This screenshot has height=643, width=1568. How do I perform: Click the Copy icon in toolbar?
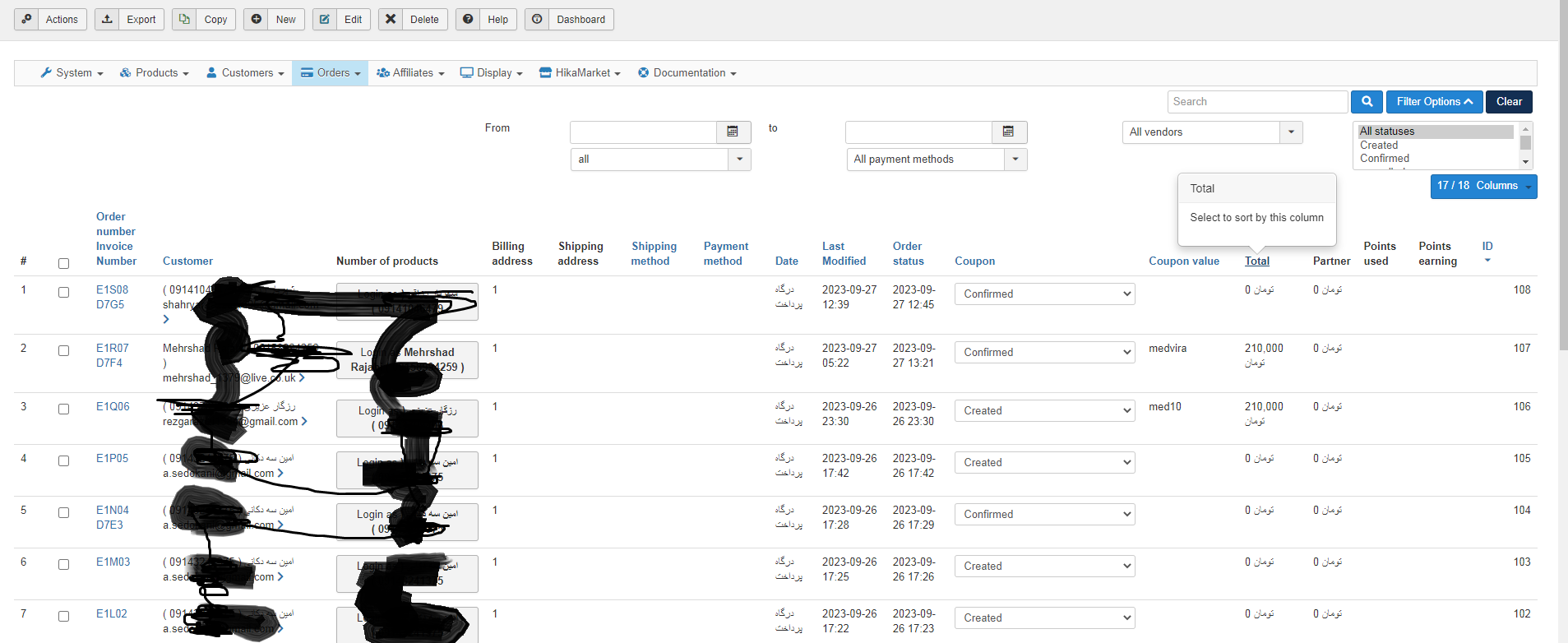click(184, 20)
